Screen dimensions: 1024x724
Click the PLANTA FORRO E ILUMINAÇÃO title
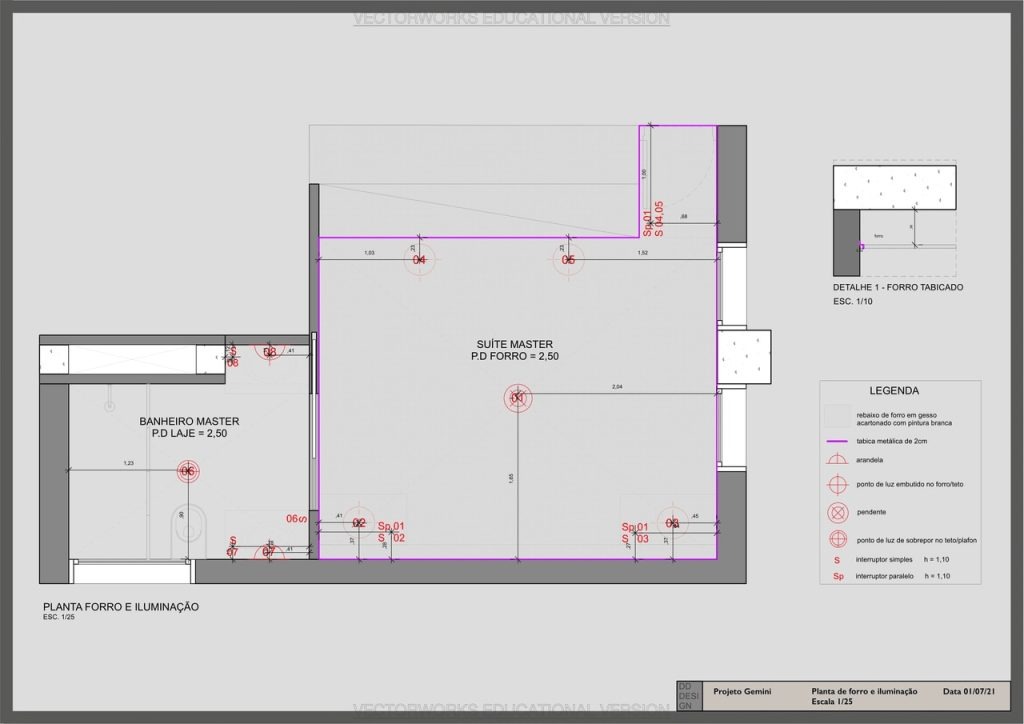pyautogui.click(x=121, y=607)
